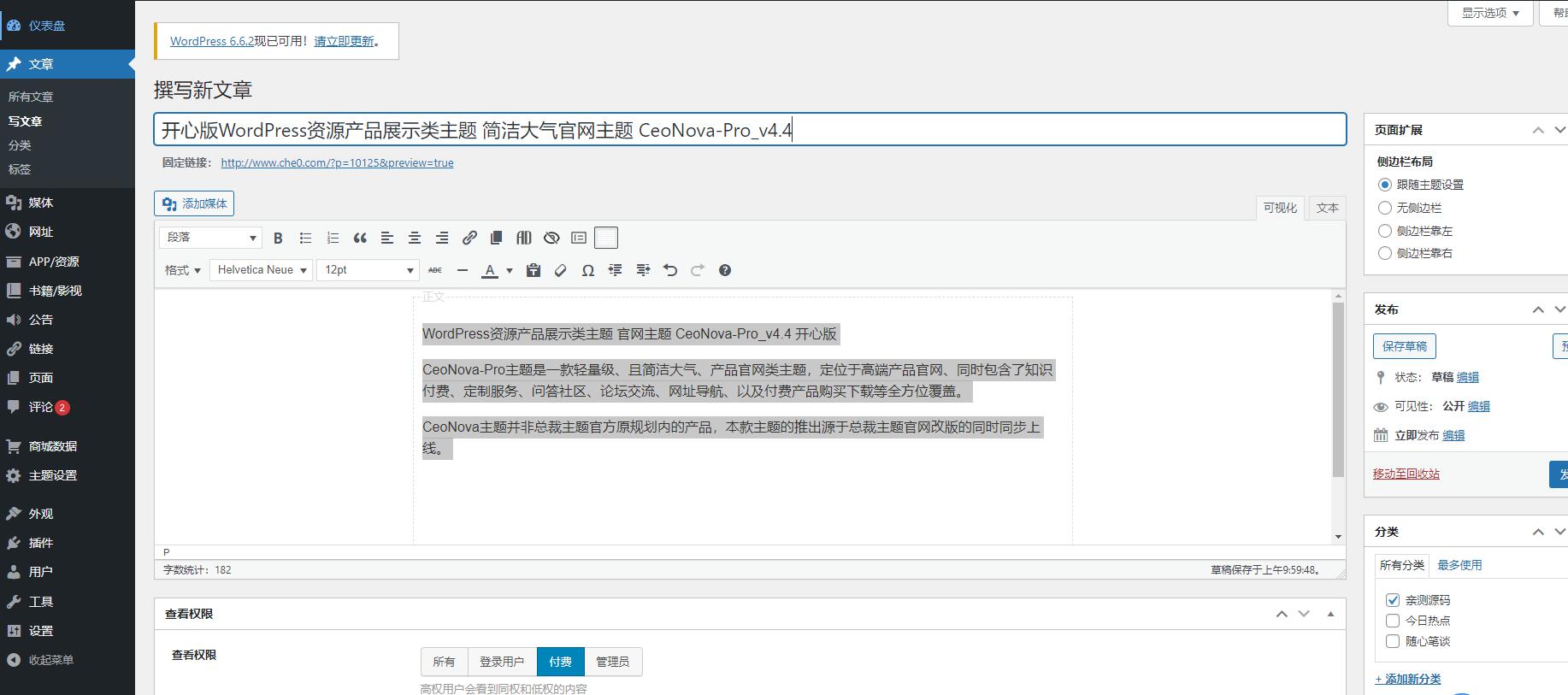Open the 显示选项 screen options dropdown
Image resolution: width=1568 pixels, height=695 pixels.
point(1490,13)
